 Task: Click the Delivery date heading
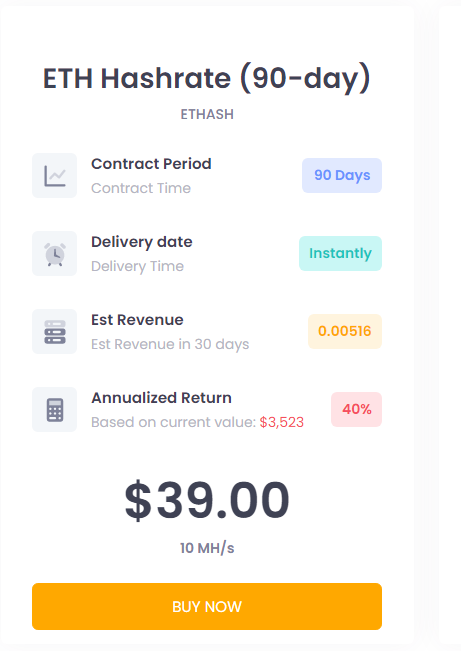(142, 242)
